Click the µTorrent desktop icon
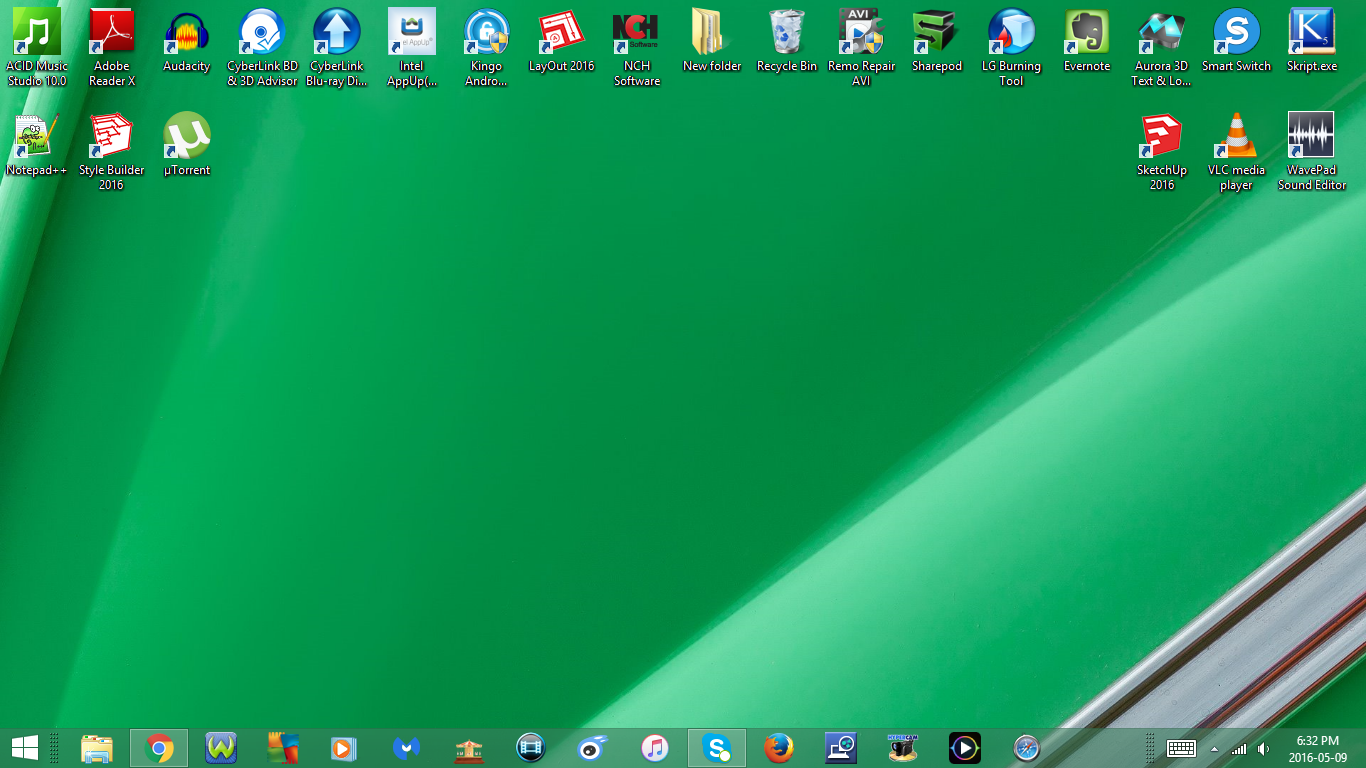The height and width of the screenshot is (768, 1366). tap(187, 136)
